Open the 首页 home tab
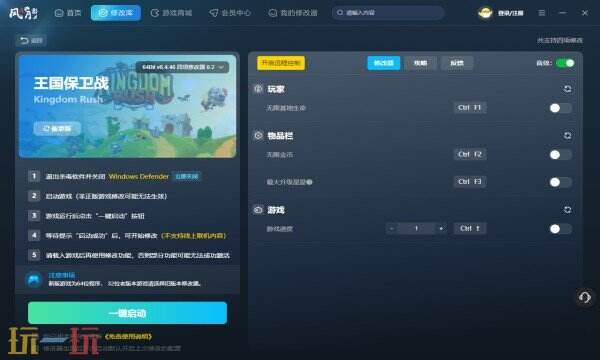600x360 pixels. point(68,13)
